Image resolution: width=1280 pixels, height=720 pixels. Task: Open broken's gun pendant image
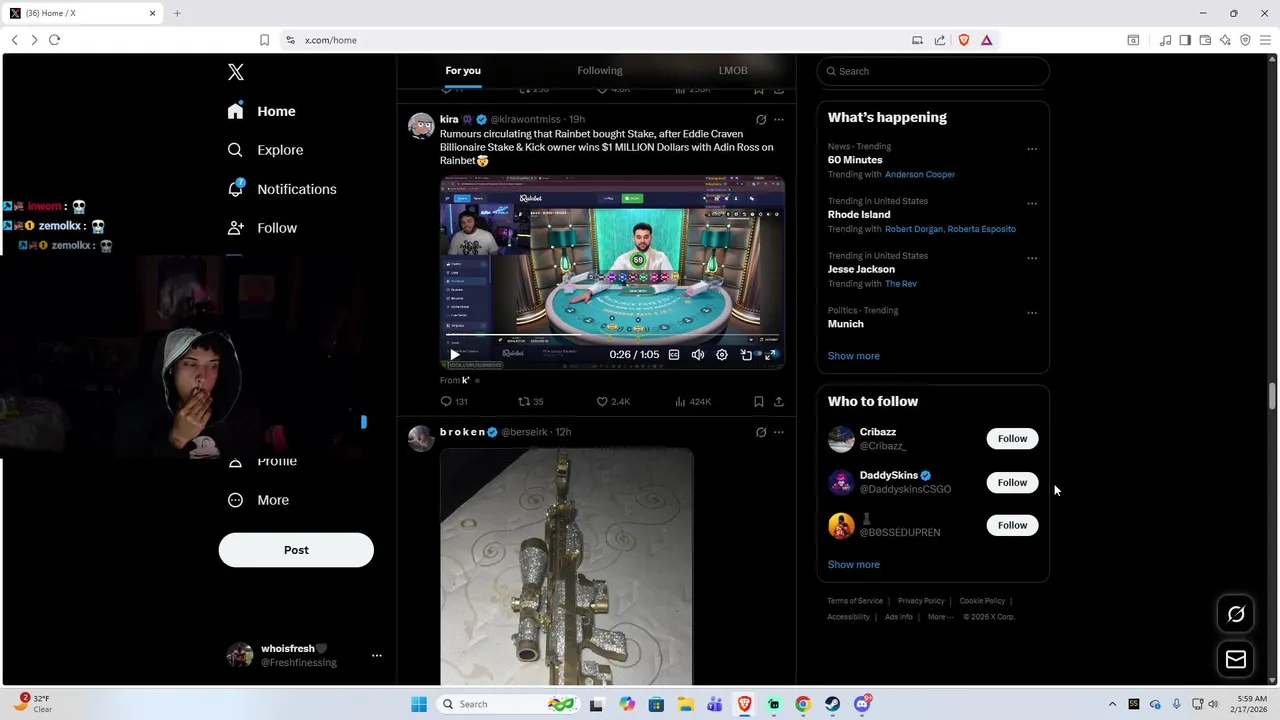(566, 566)
